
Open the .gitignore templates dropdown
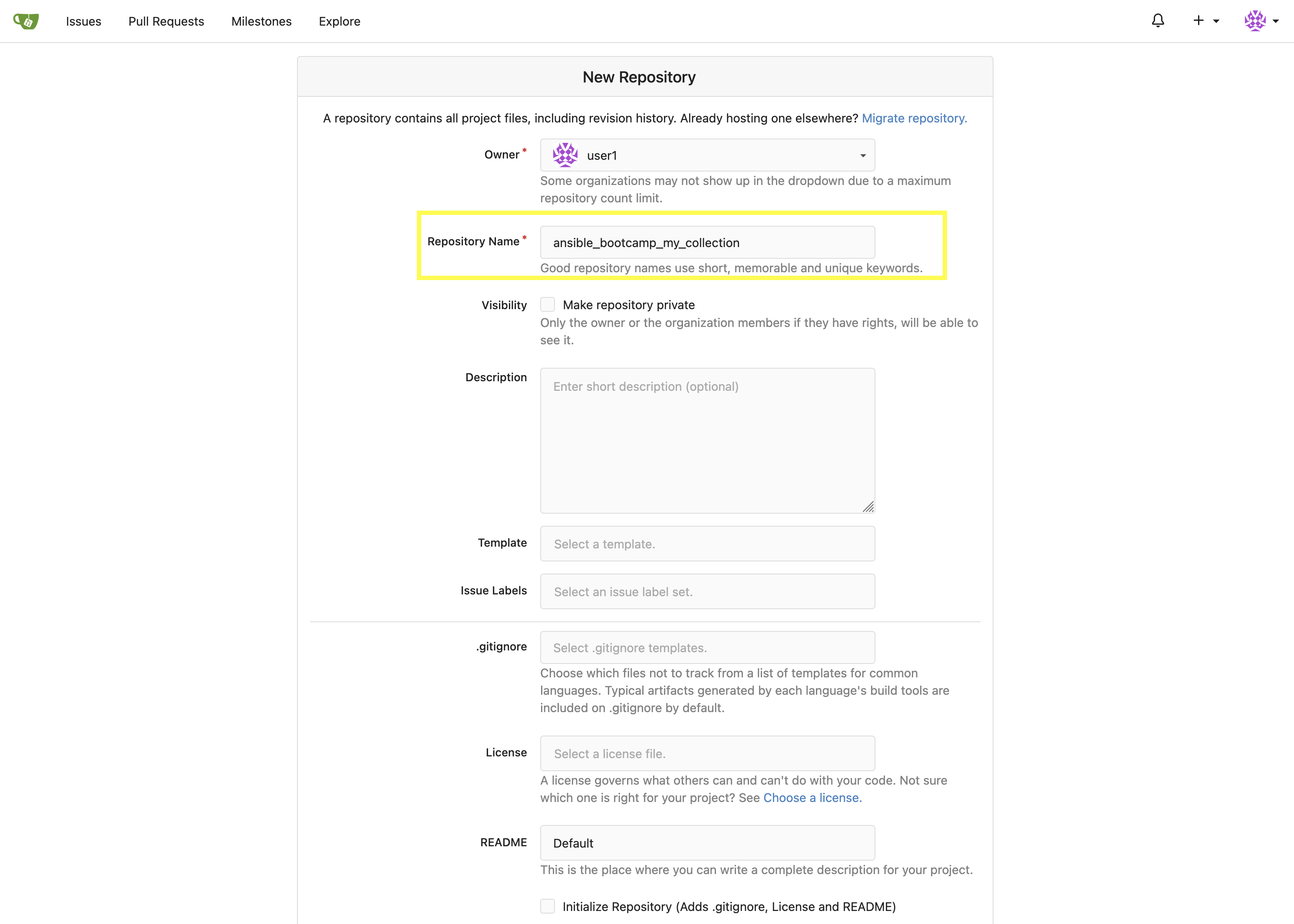tap(707, 647)
